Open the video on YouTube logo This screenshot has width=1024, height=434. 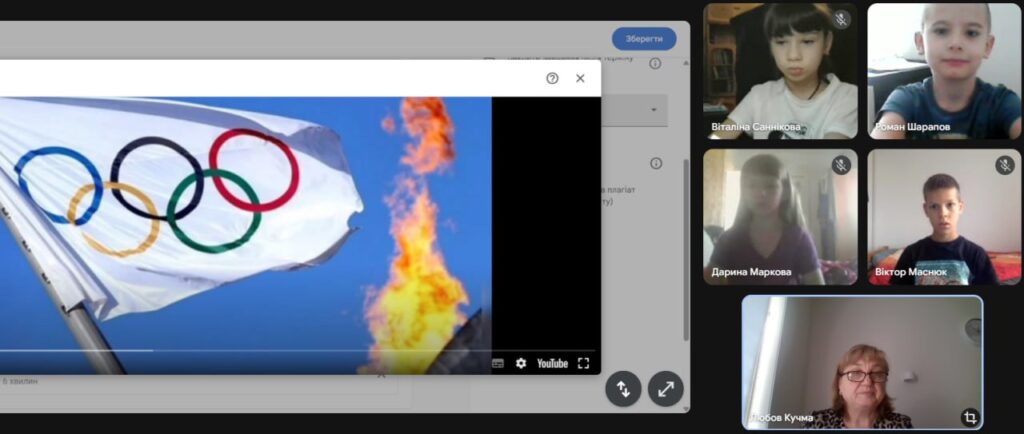click(552, 364)
